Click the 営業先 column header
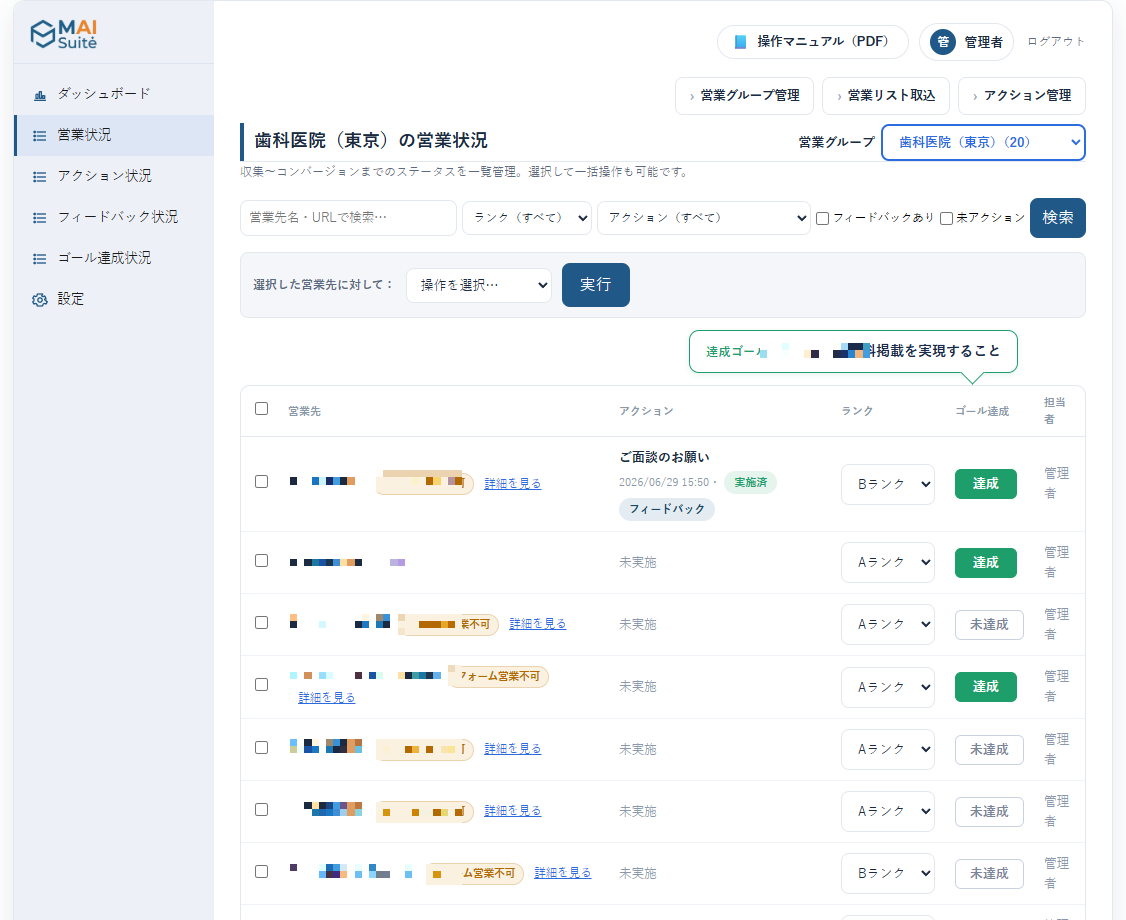The image size is (1126, 920). click(304, 412)
